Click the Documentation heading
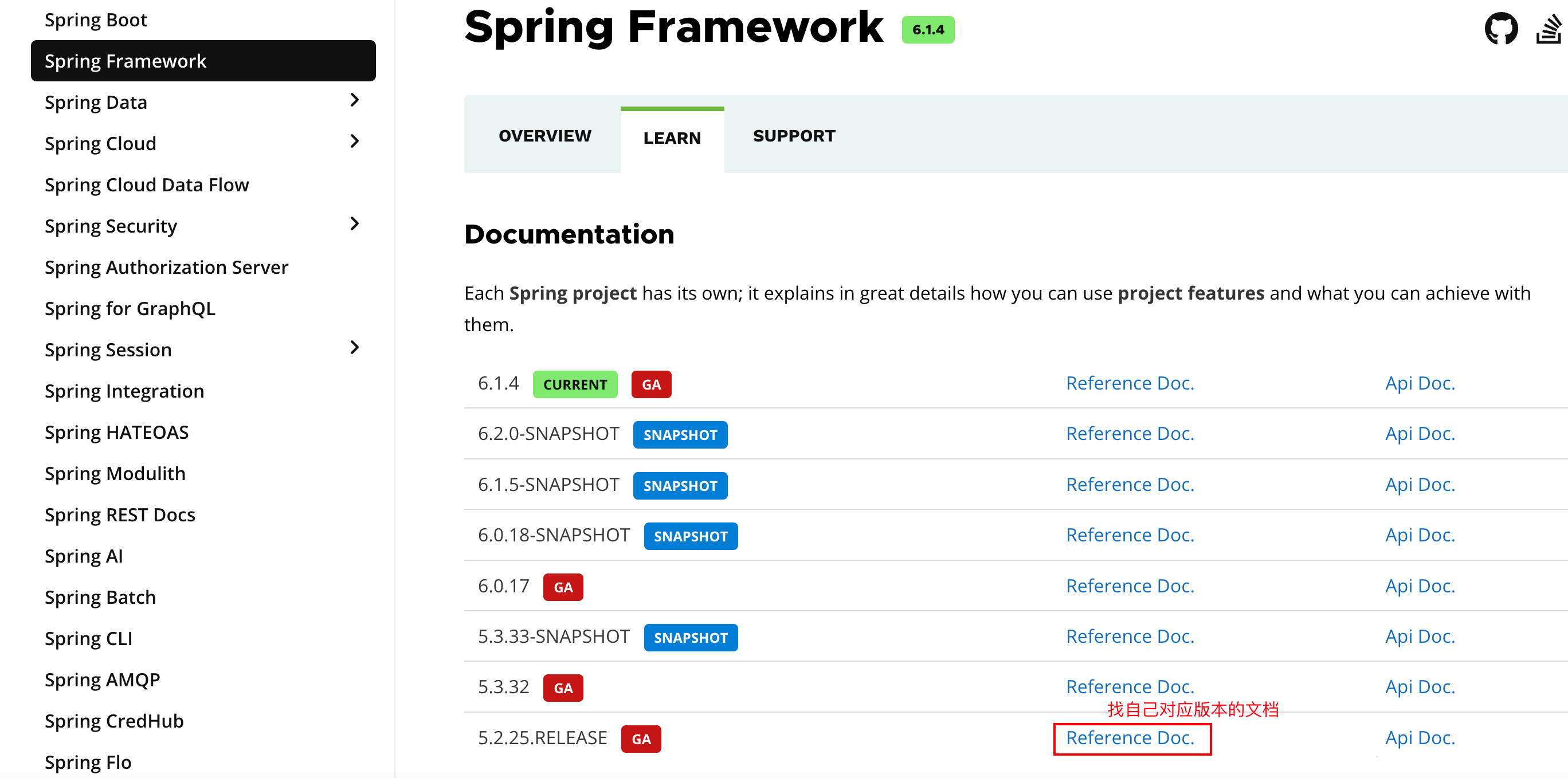The image size is (1568, 778). click(x=569, y=235)
